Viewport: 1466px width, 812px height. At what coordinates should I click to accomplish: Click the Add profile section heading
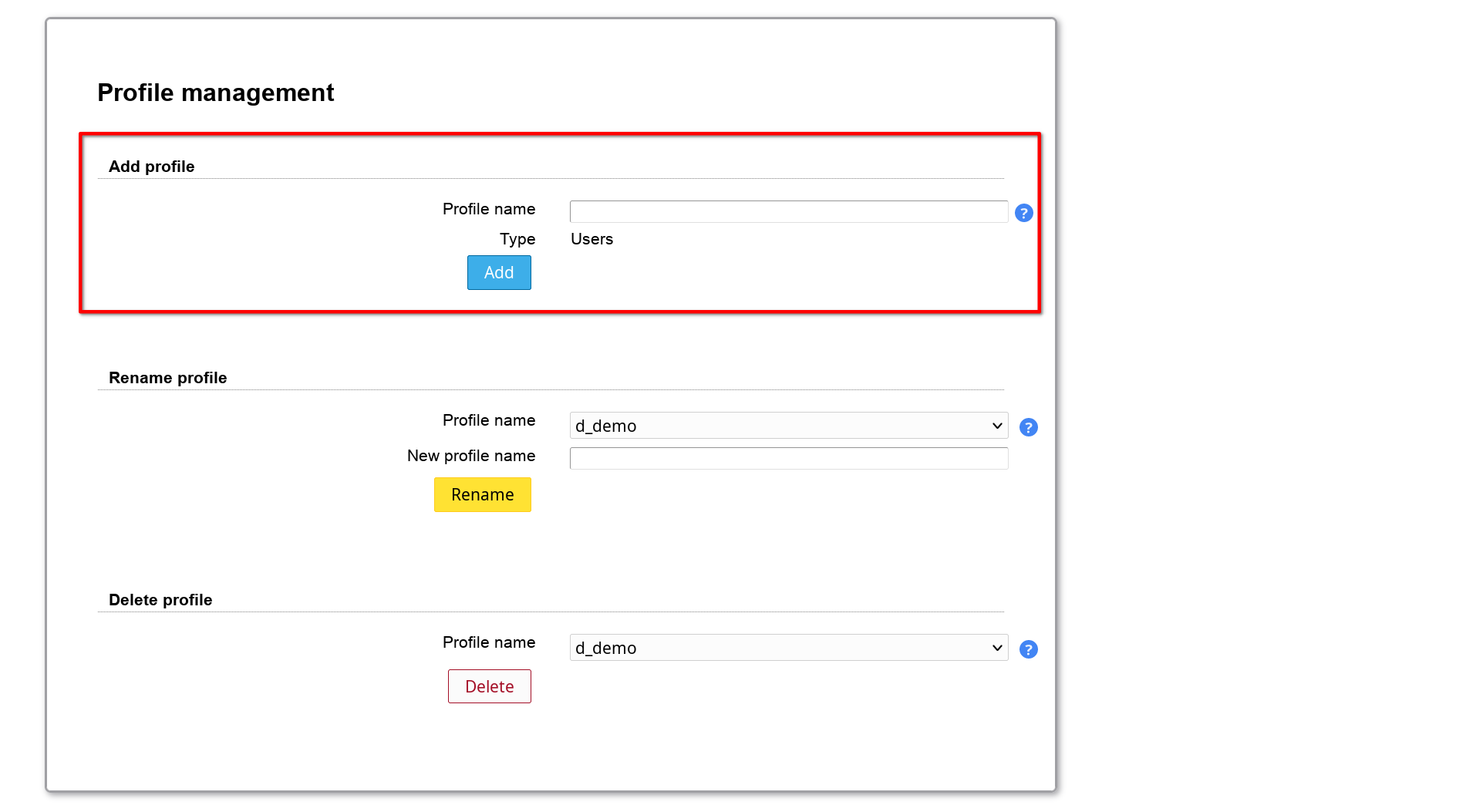pyautogui.click(x=151, y=167)
